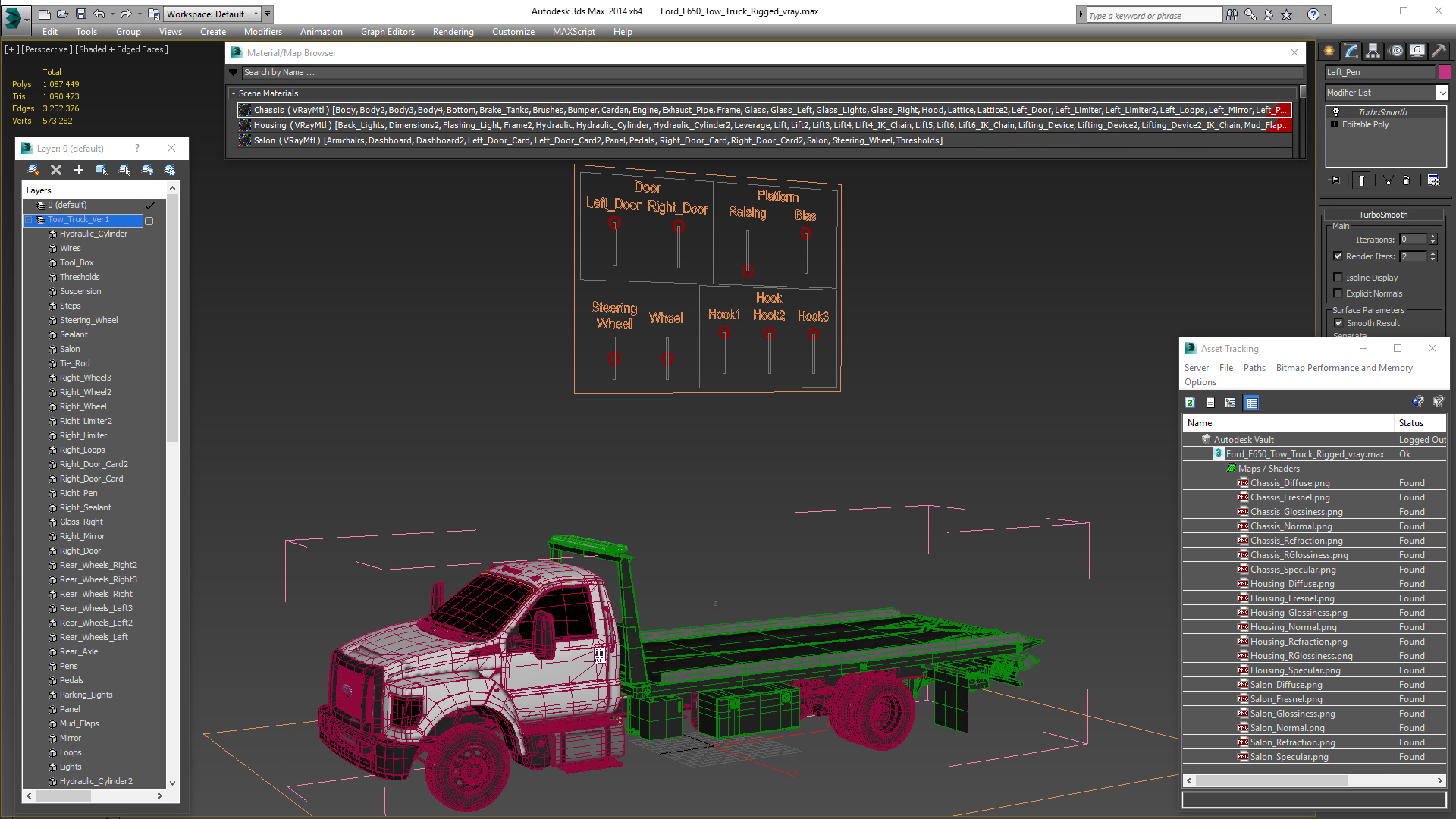Open the Modifiers menu
Viewport: 1456px width, 819px height.
[x=263, y=32]
